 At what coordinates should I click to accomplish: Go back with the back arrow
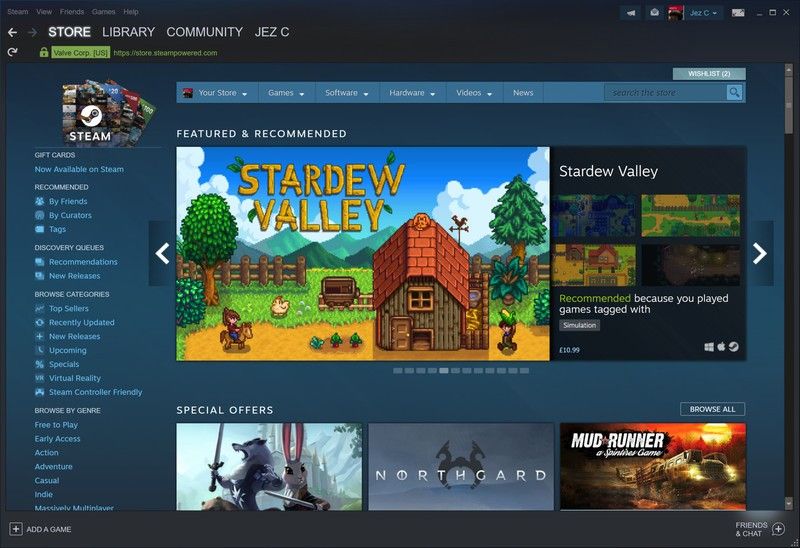point(13,32)
